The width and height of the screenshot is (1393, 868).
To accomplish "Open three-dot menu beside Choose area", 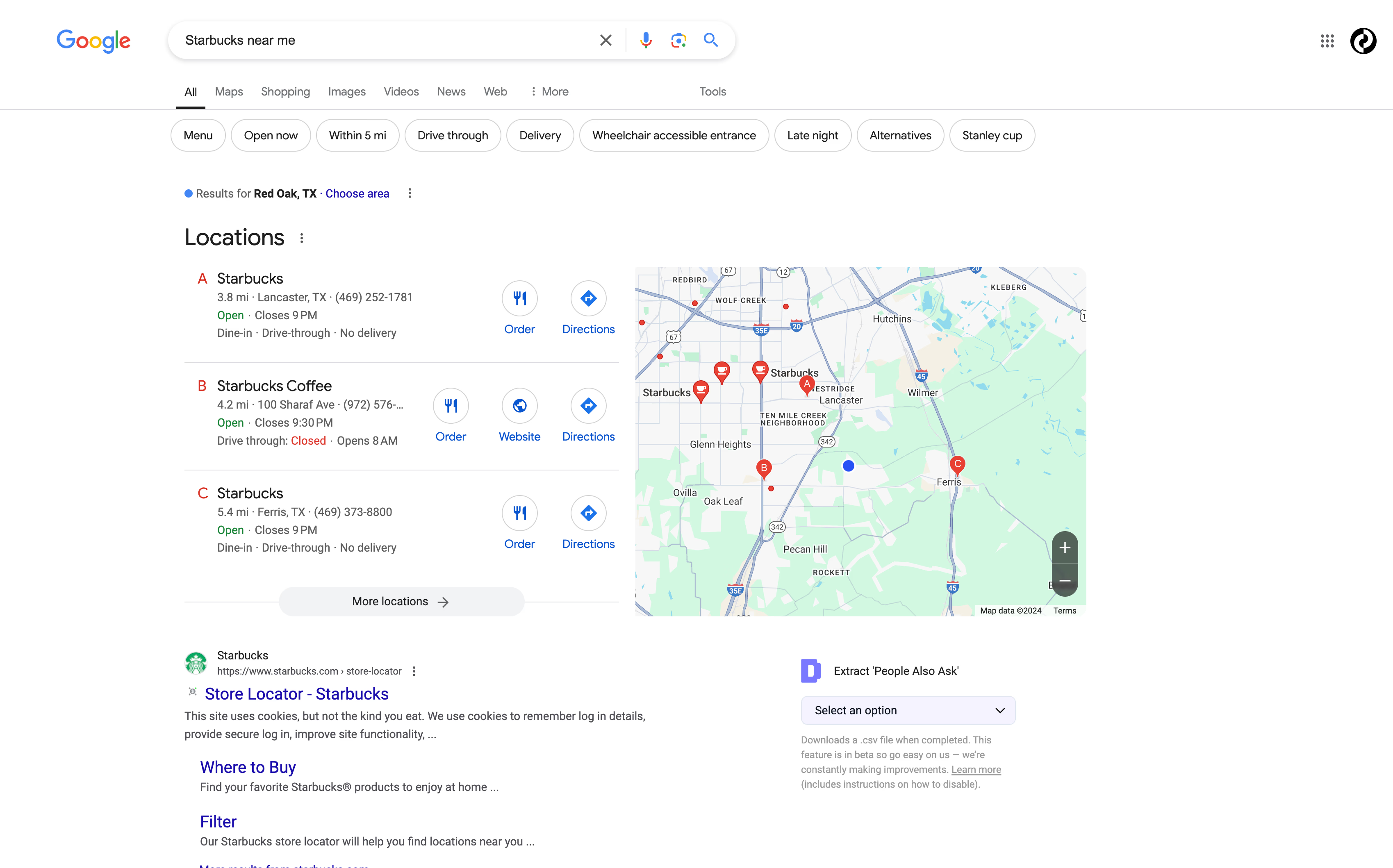I will [x=410, y=193].
